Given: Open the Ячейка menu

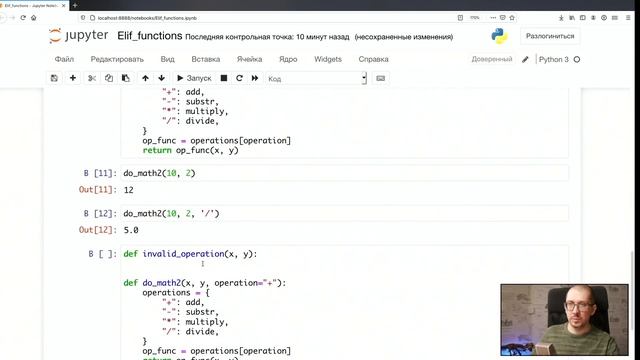Looking at the screenshot, I should point(249,59).
